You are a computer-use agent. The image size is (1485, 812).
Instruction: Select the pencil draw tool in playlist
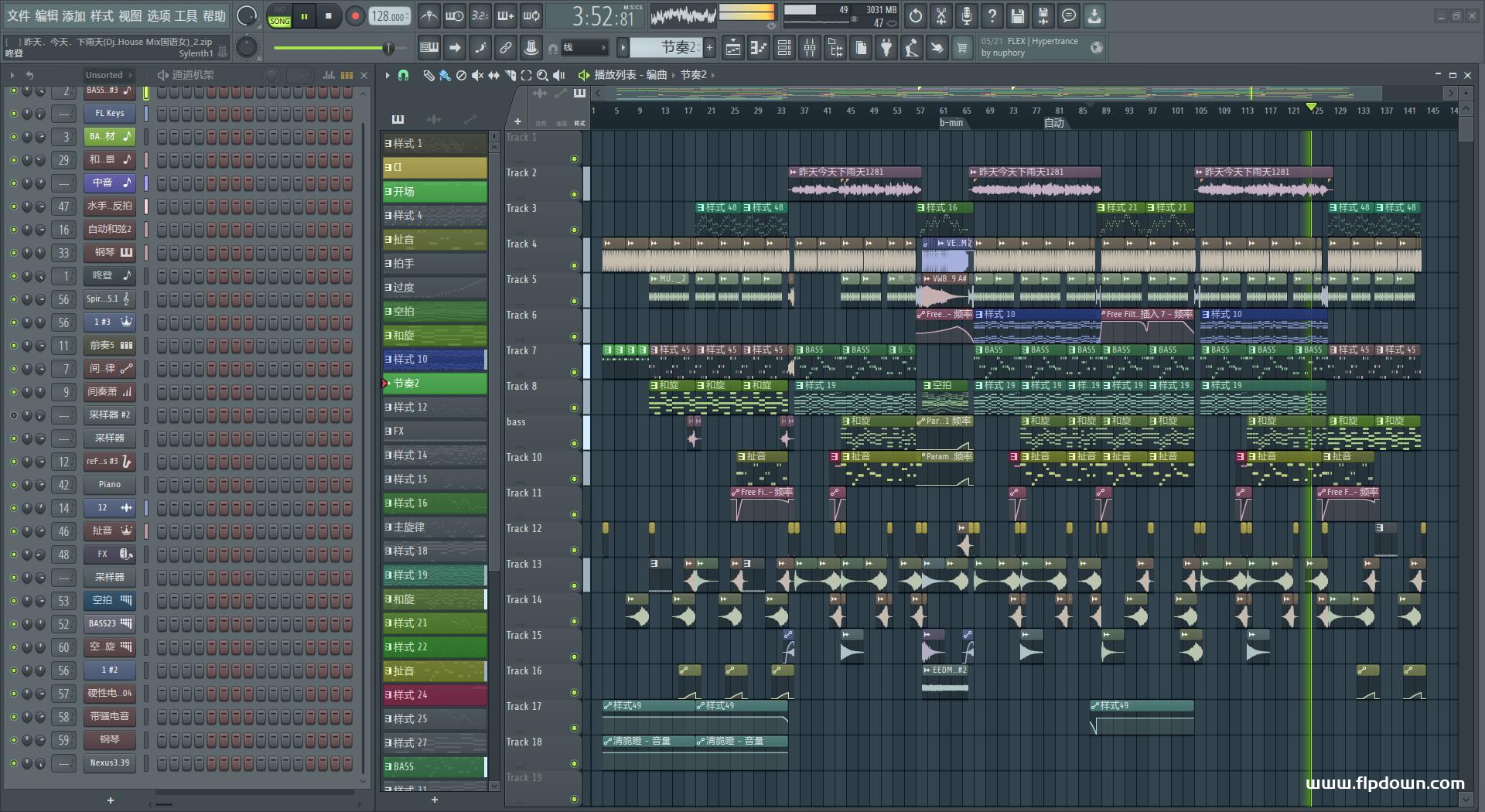[428, 75]
